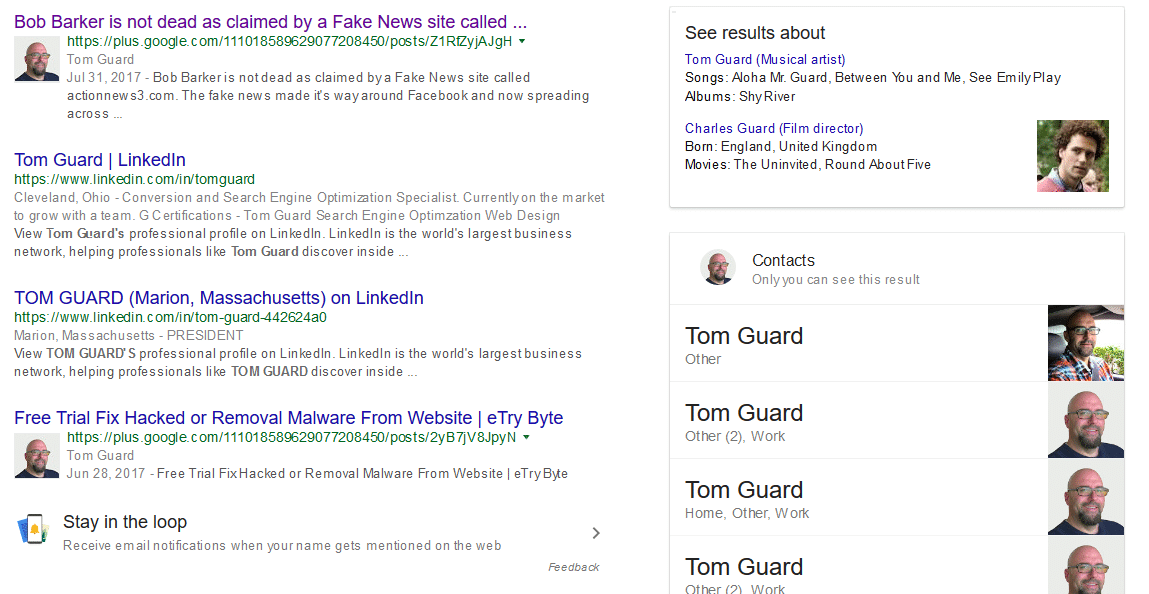The width and height of the screenshot is (1149, 594).
Task: Click the Contacts heading
Action: 783,260
